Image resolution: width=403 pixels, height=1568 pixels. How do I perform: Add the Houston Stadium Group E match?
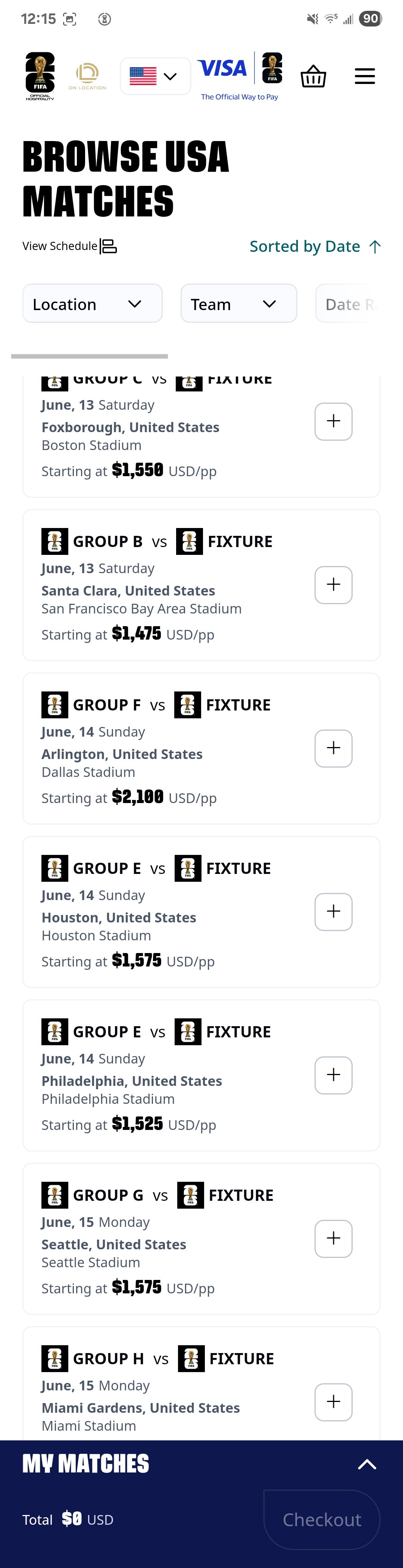click(x=334, y=912)
